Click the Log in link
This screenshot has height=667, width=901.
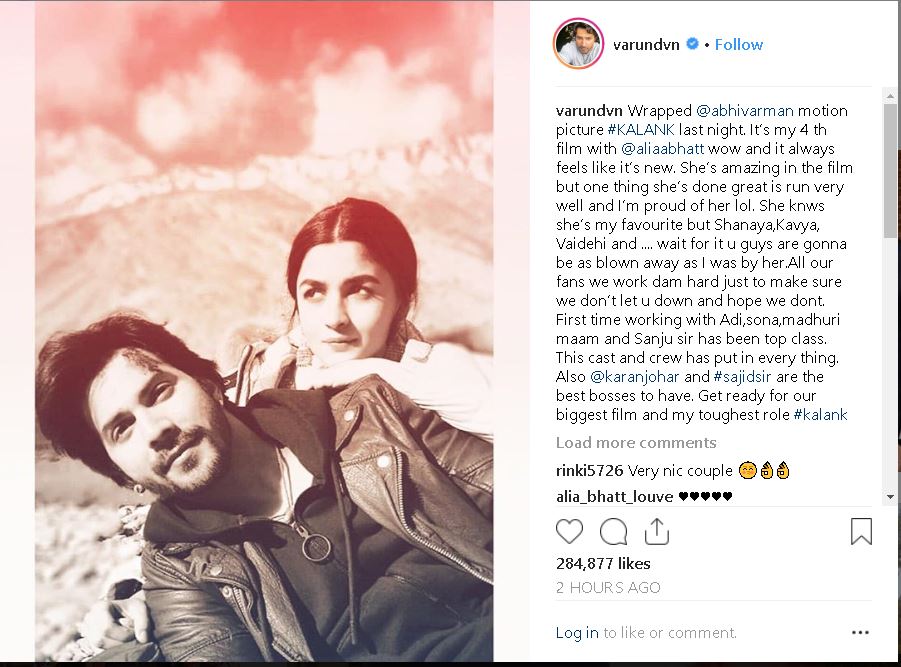click(577, 633)
